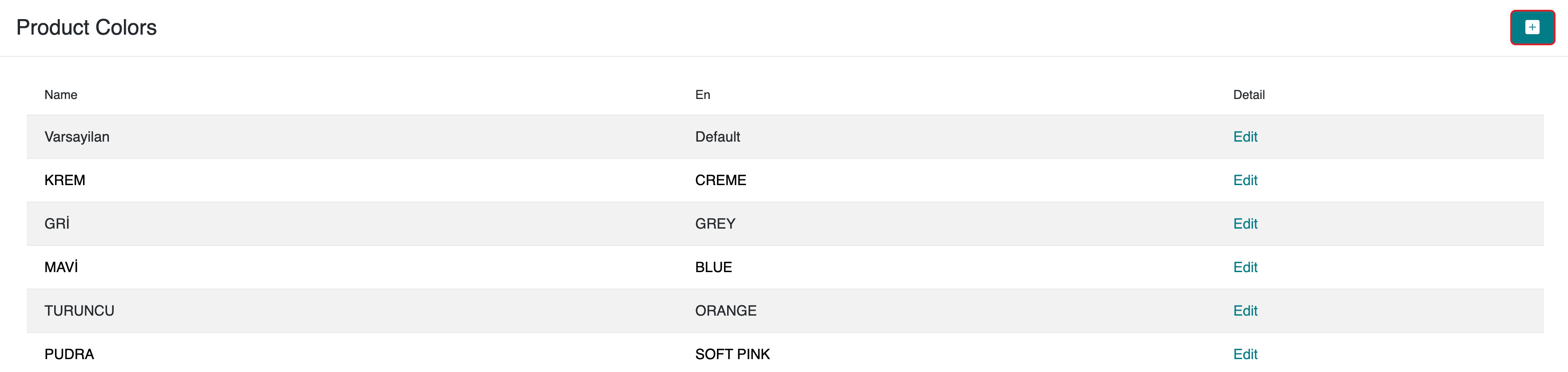Click the GREY English name cell
This screenshot has width=1568, height=372.
[x=715, y=224]
